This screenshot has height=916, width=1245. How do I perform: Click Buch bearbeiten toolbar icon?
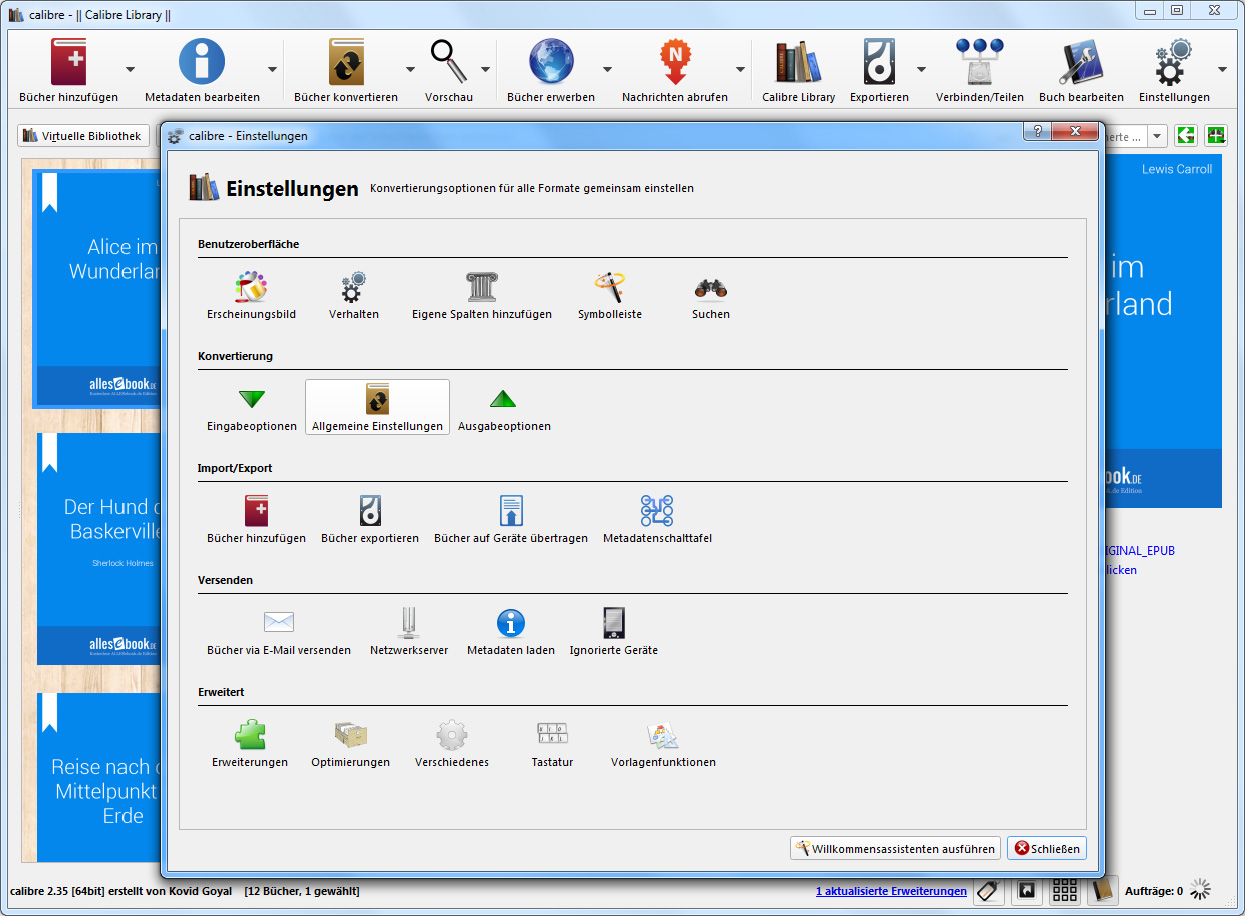pyautogui.click(x=1081, y=70)
